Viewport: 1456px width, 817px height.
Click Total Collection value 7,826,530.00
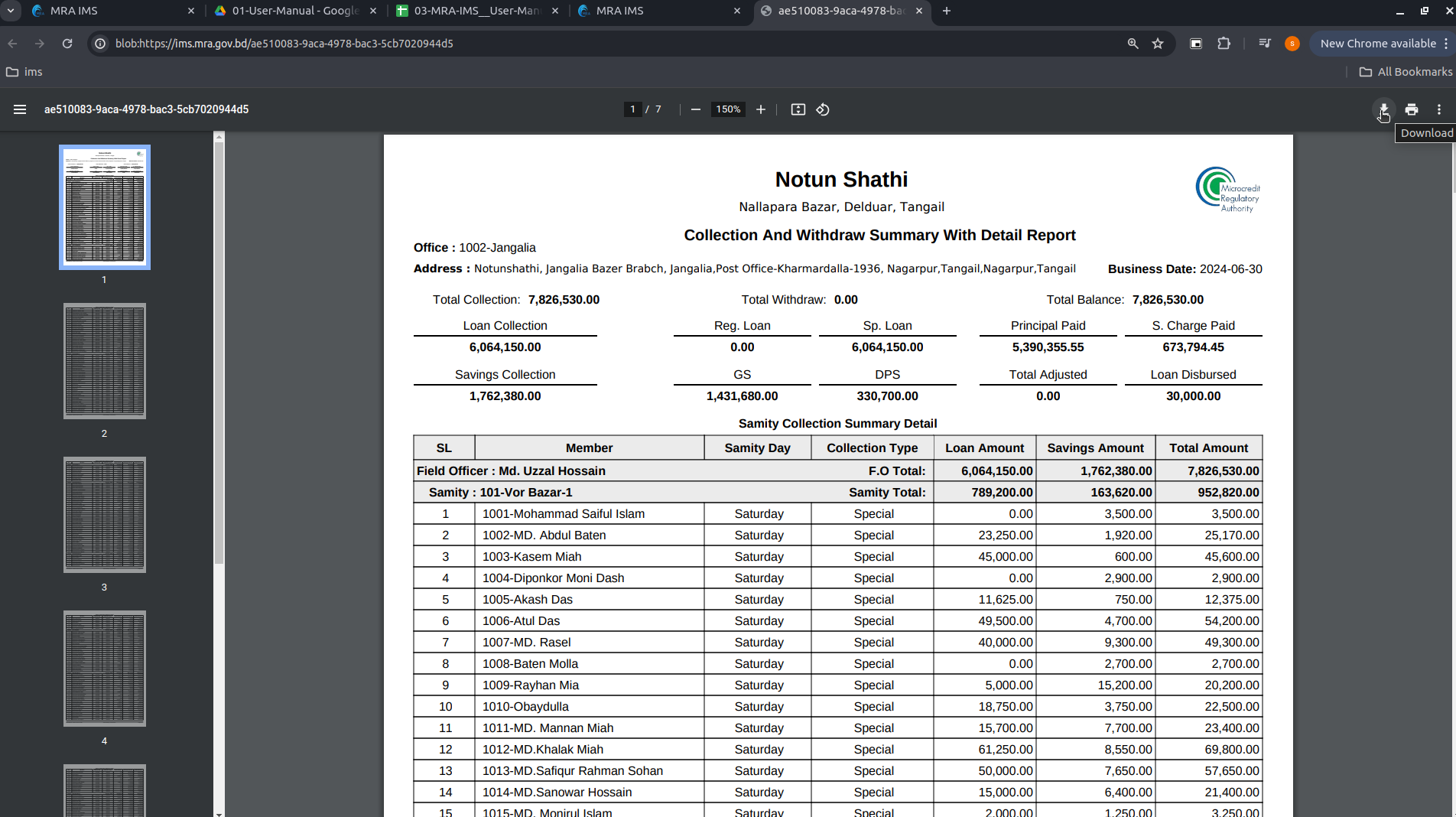click(x=564, y=300)
